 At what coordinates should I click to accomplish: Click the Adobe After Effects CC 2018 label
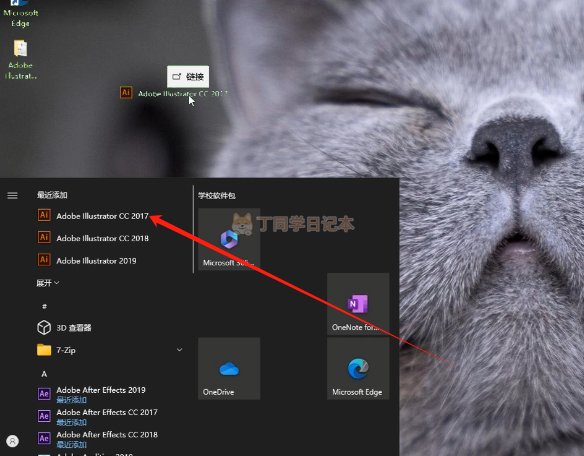[107, 435]
